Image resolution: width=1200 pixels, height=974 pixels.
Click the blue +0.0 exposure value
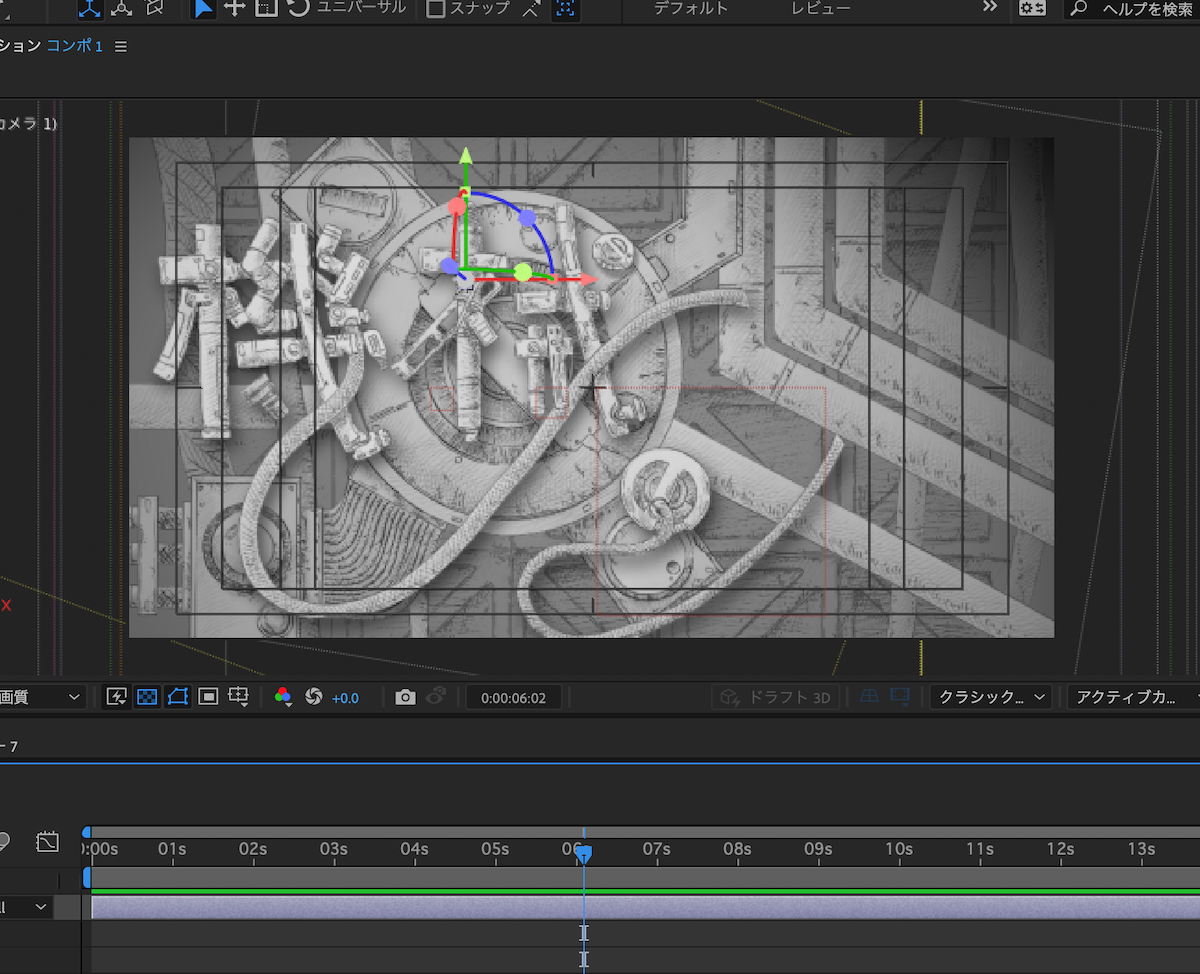[x=345, y=698]
